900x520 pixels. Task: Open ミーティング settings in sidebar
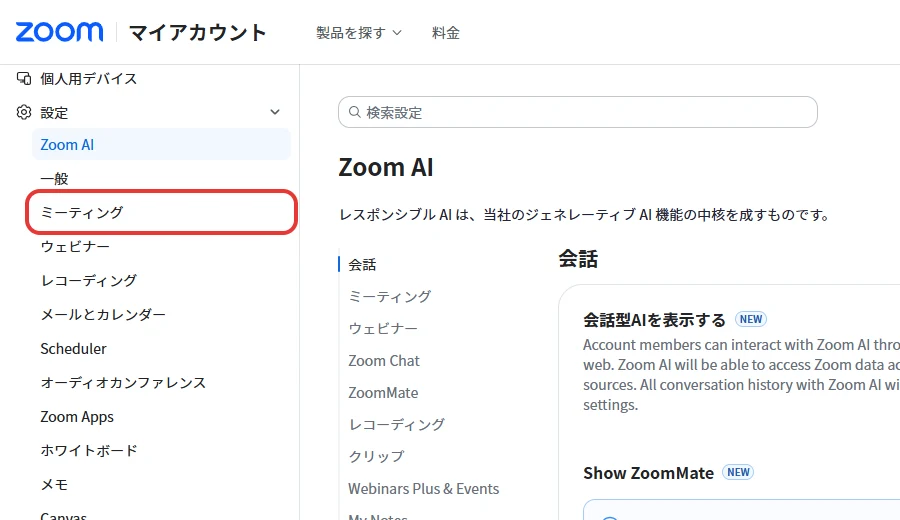pos(82,212)
